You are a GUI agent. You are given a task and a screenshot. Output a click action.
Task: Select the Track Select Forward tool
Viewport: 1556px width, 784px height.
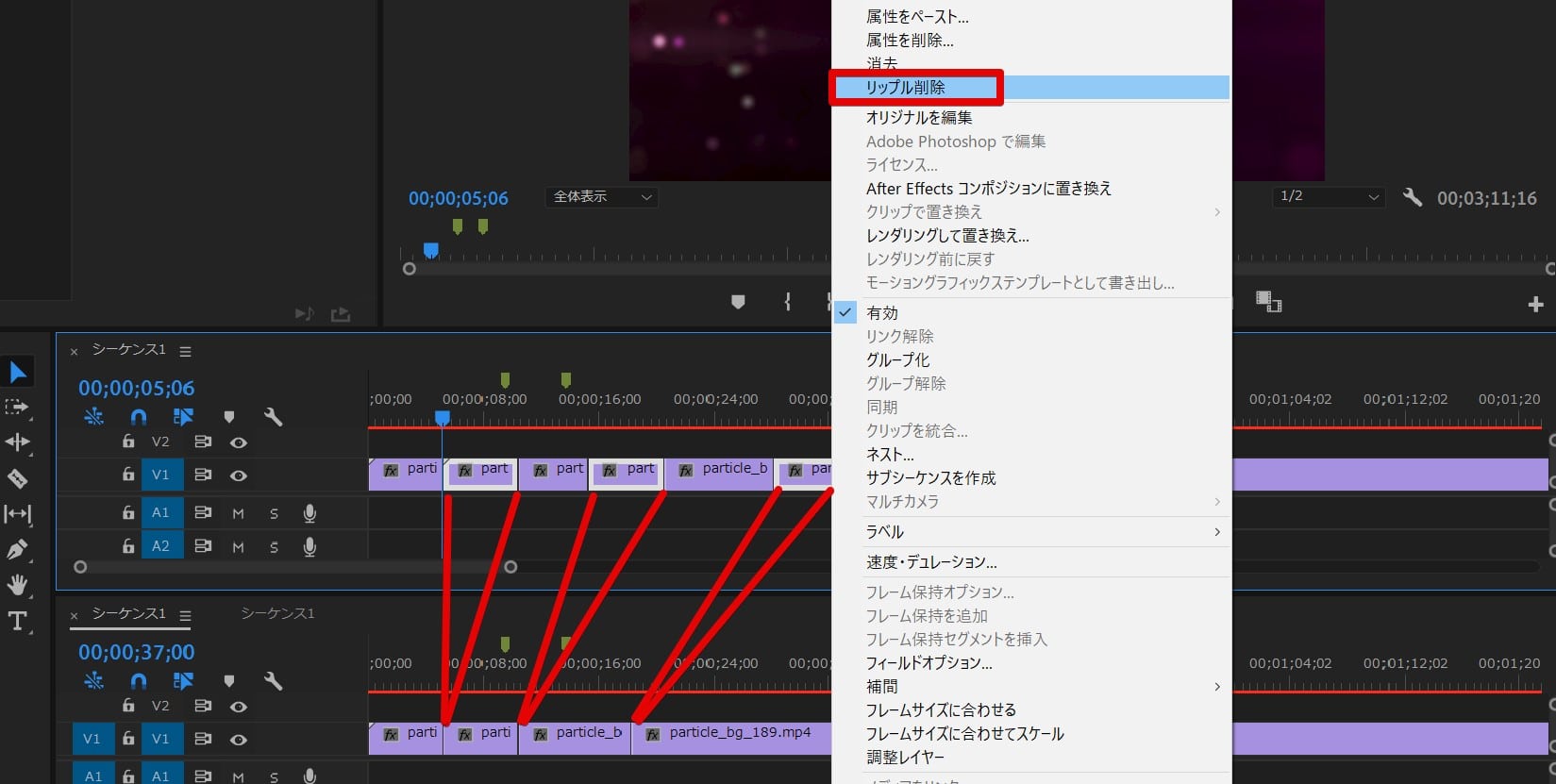(x=17, y=407)
